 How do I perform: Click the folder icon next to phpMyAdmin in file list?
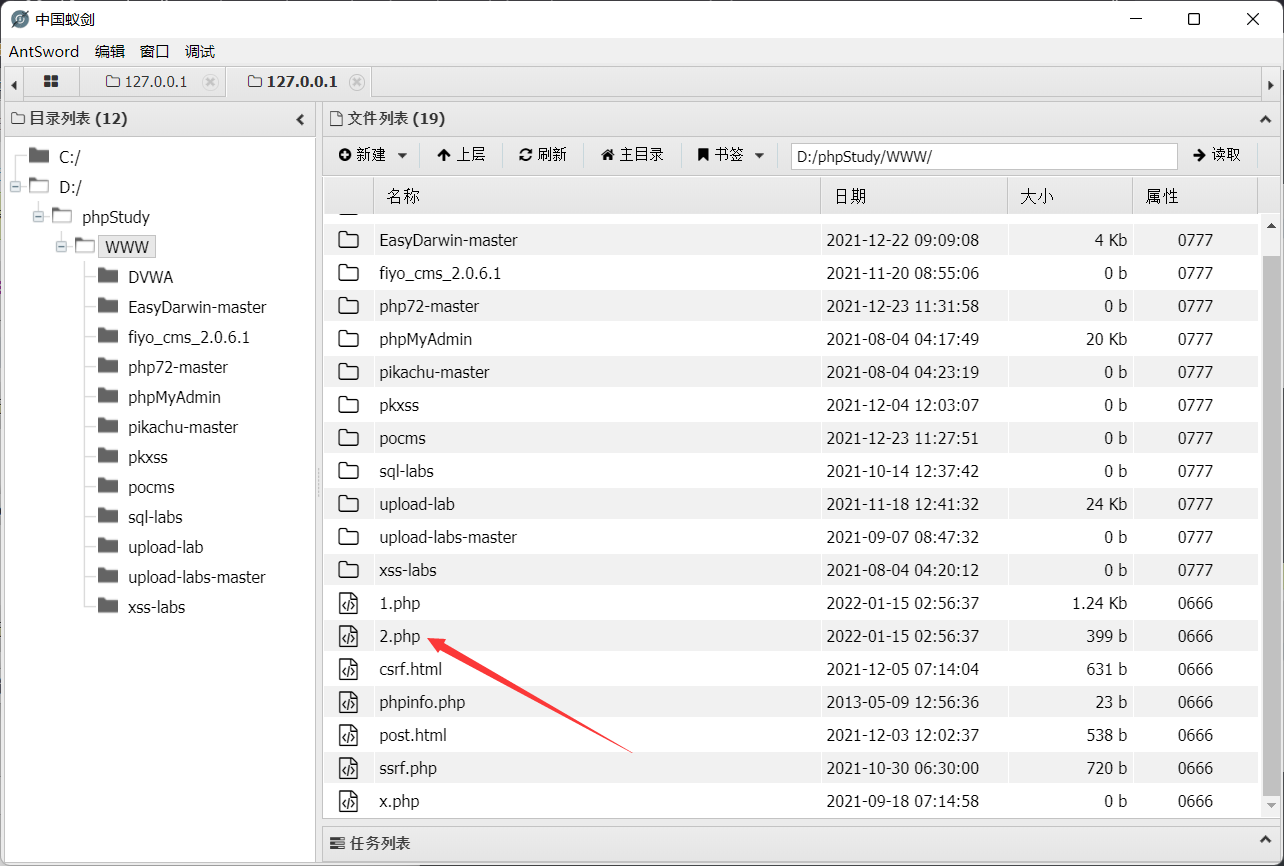pyautogui.click(x=348, y=339)
